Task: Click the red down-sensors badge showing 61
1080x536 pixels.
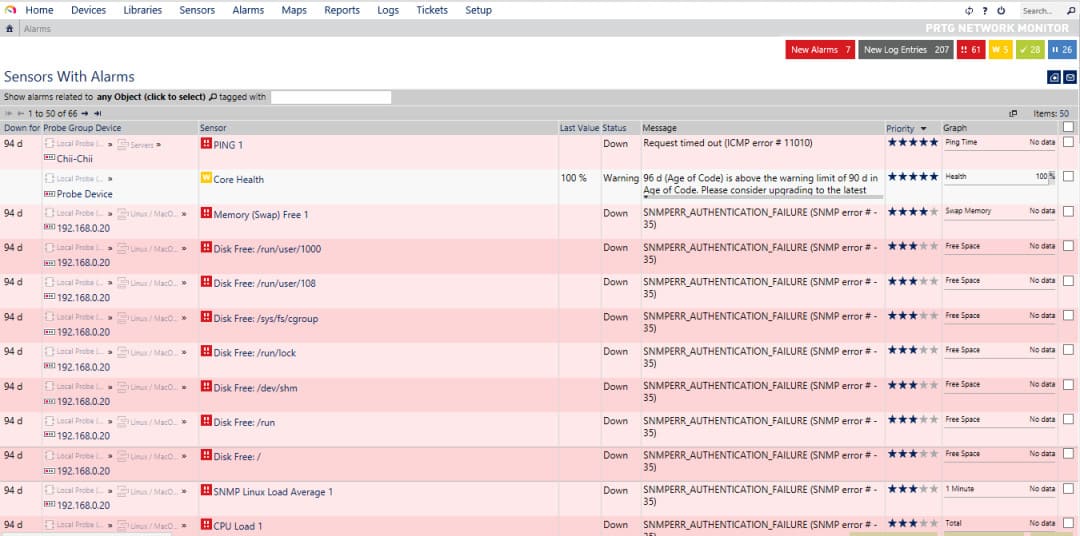Action: pyautogui.click(x=970, y=50)
